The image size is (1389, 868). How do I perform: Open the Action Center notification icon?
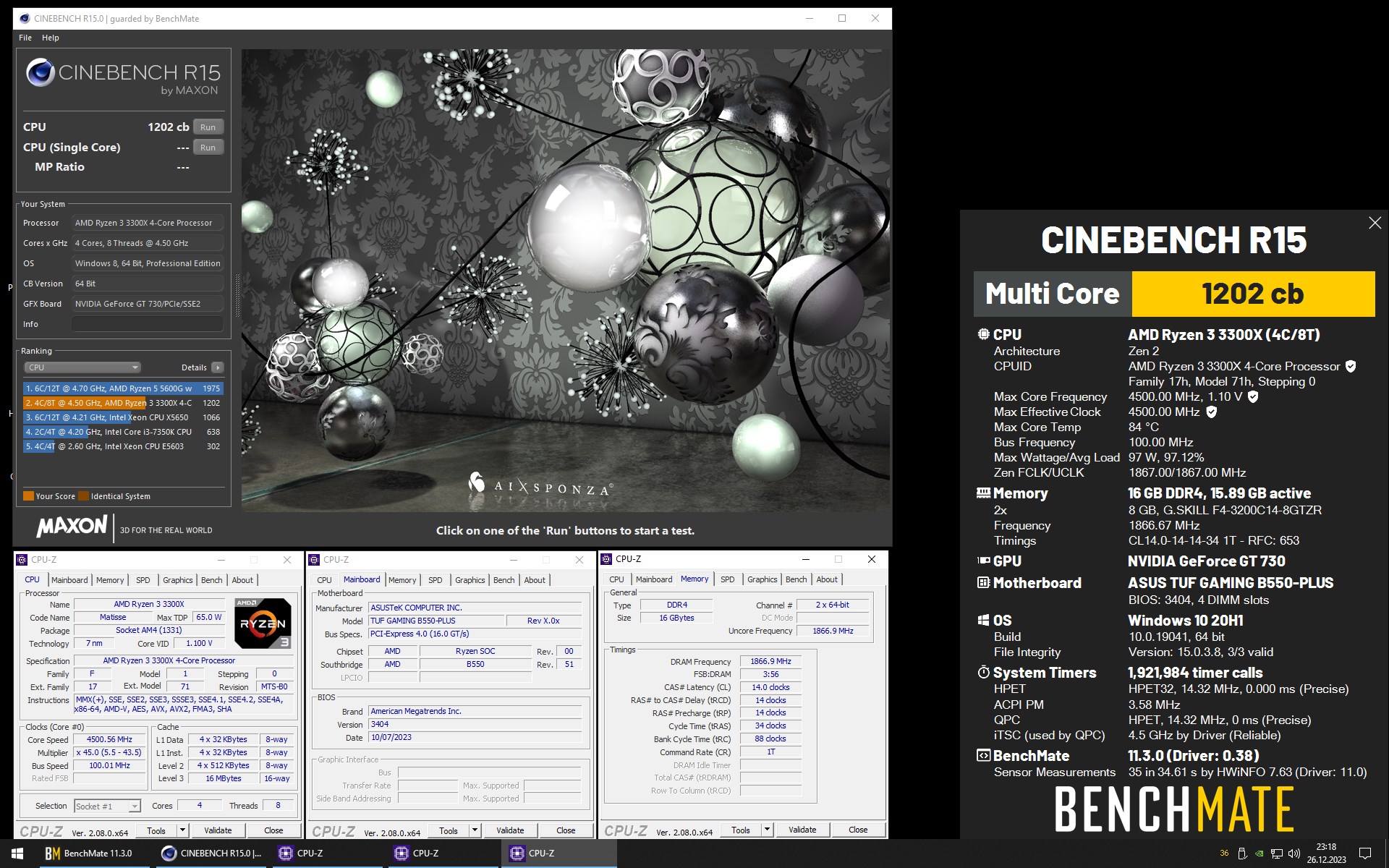point(1365,854)
